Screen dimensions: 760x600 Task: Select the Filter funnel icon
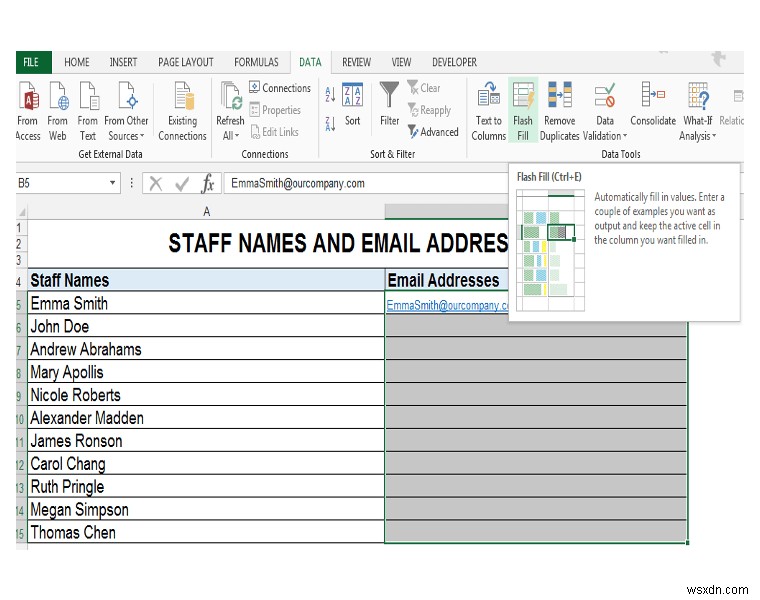(389, 97)
